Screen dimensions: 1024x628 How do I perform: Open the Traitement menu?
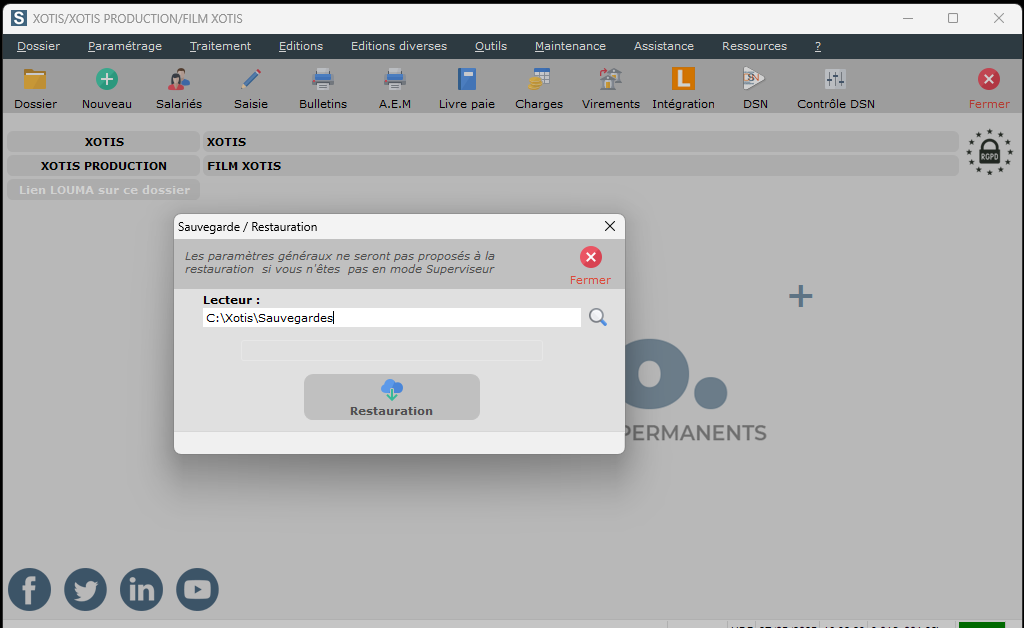[x=220, y=46]
